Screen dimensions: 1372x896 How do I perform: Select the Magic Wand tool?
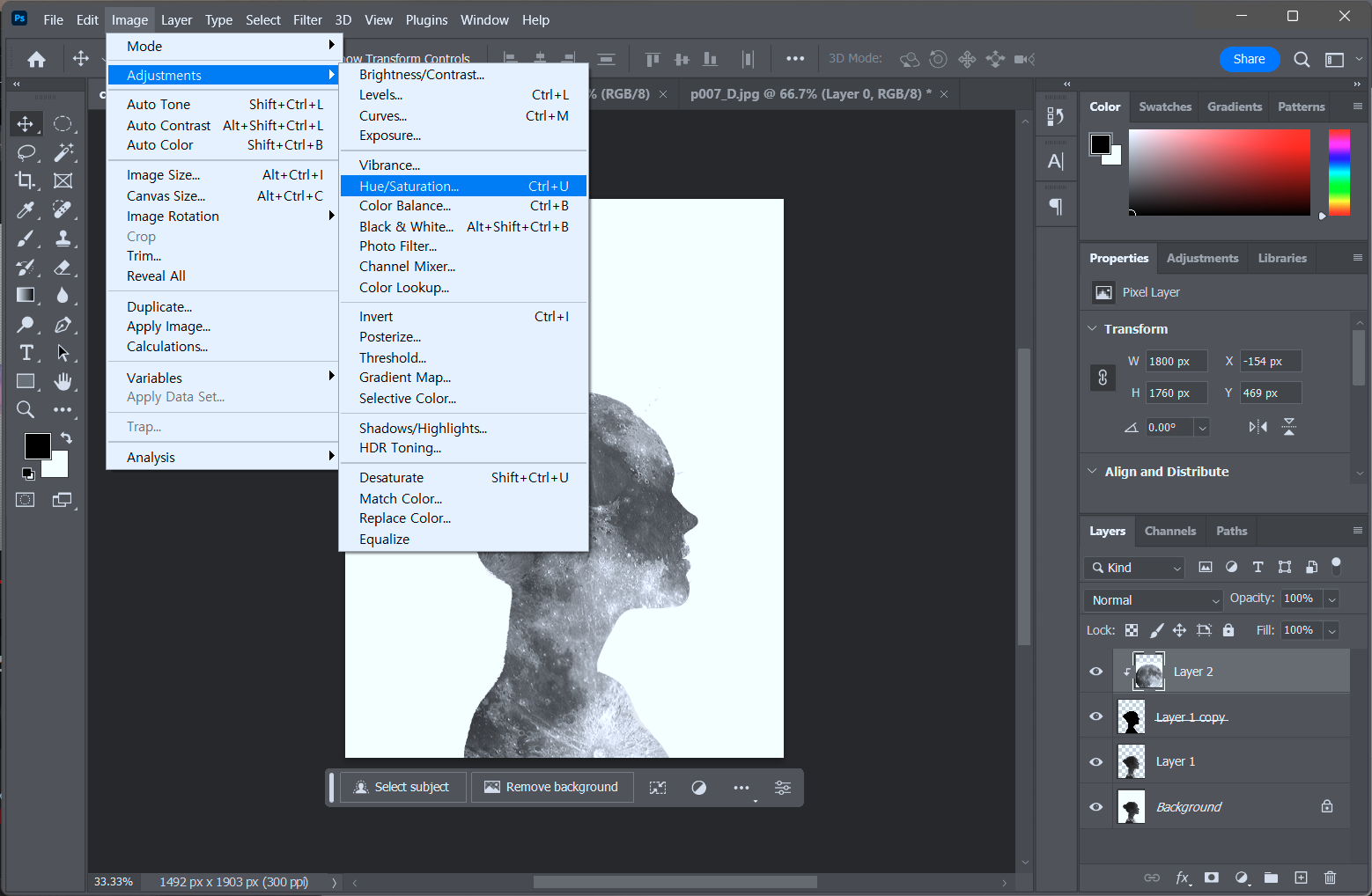tap(63, 152)
